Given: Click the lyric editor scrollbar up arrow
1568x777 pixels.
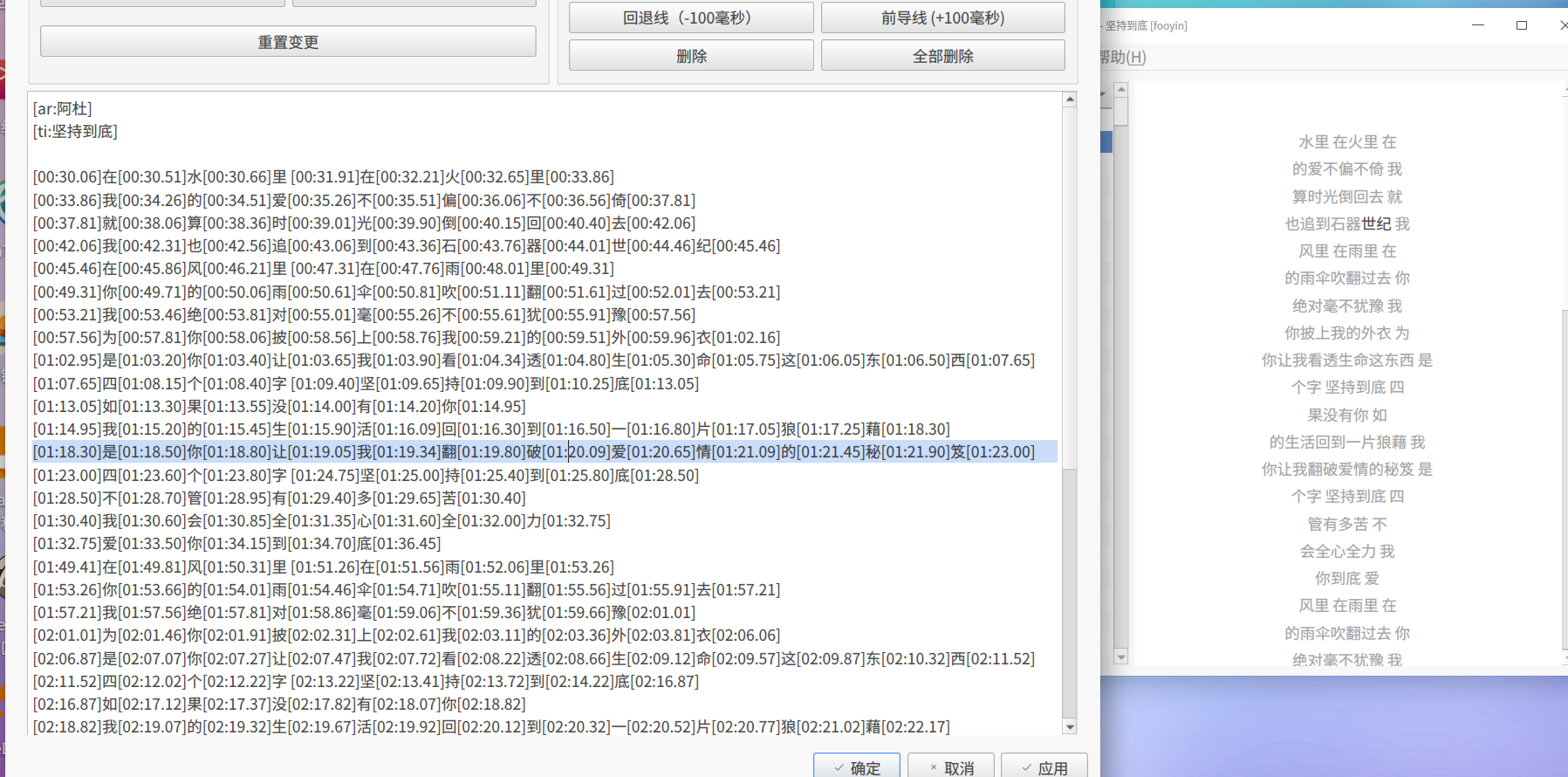Looking at the screenshot, I should (x=1070, y=100).
